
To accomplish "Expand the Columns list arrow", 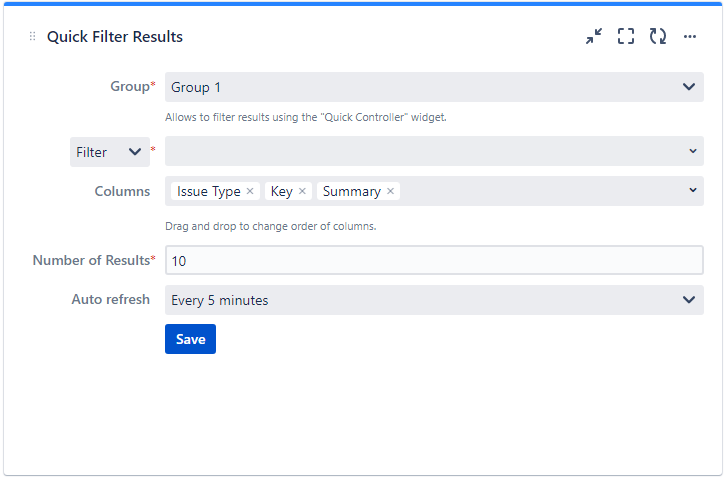I will pyautogui.click(x=693, y=190).
